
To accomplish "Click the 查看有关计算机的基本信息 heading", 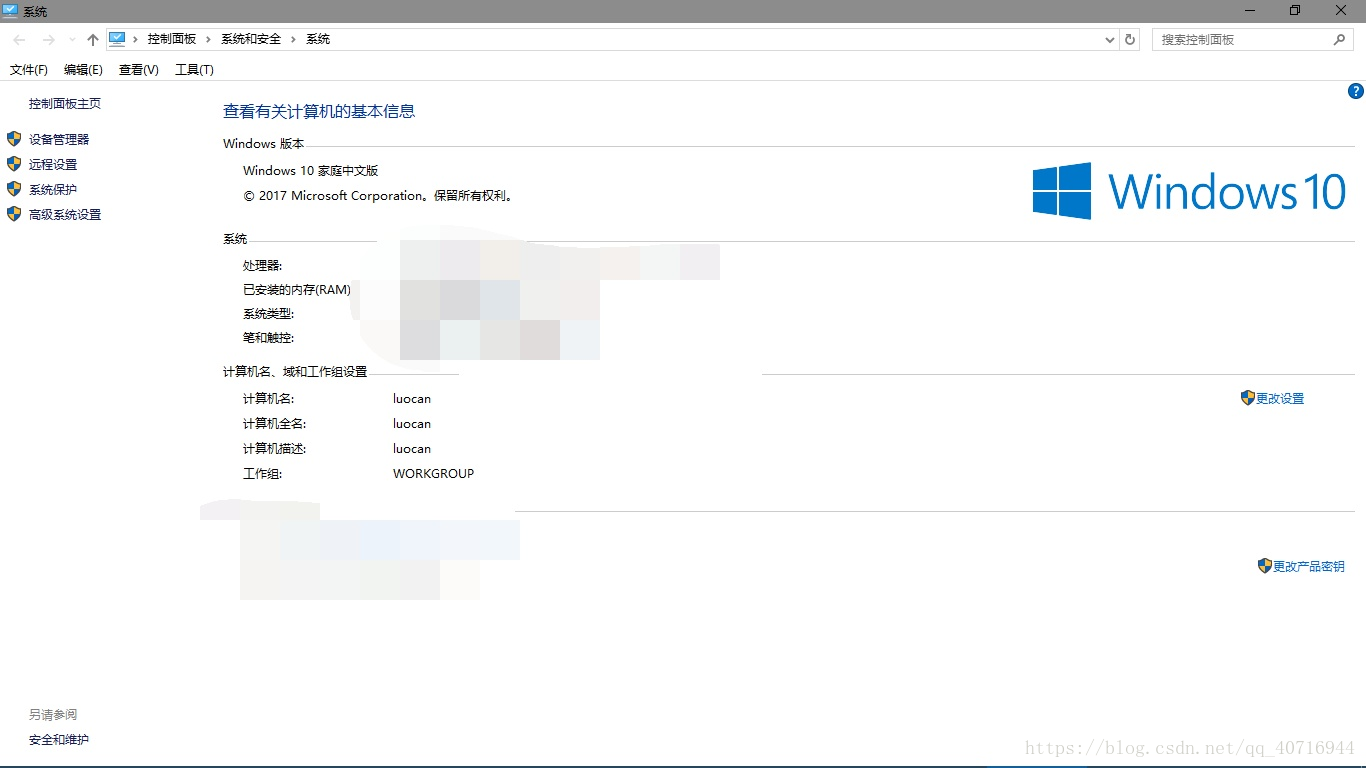I will point(319,112).
